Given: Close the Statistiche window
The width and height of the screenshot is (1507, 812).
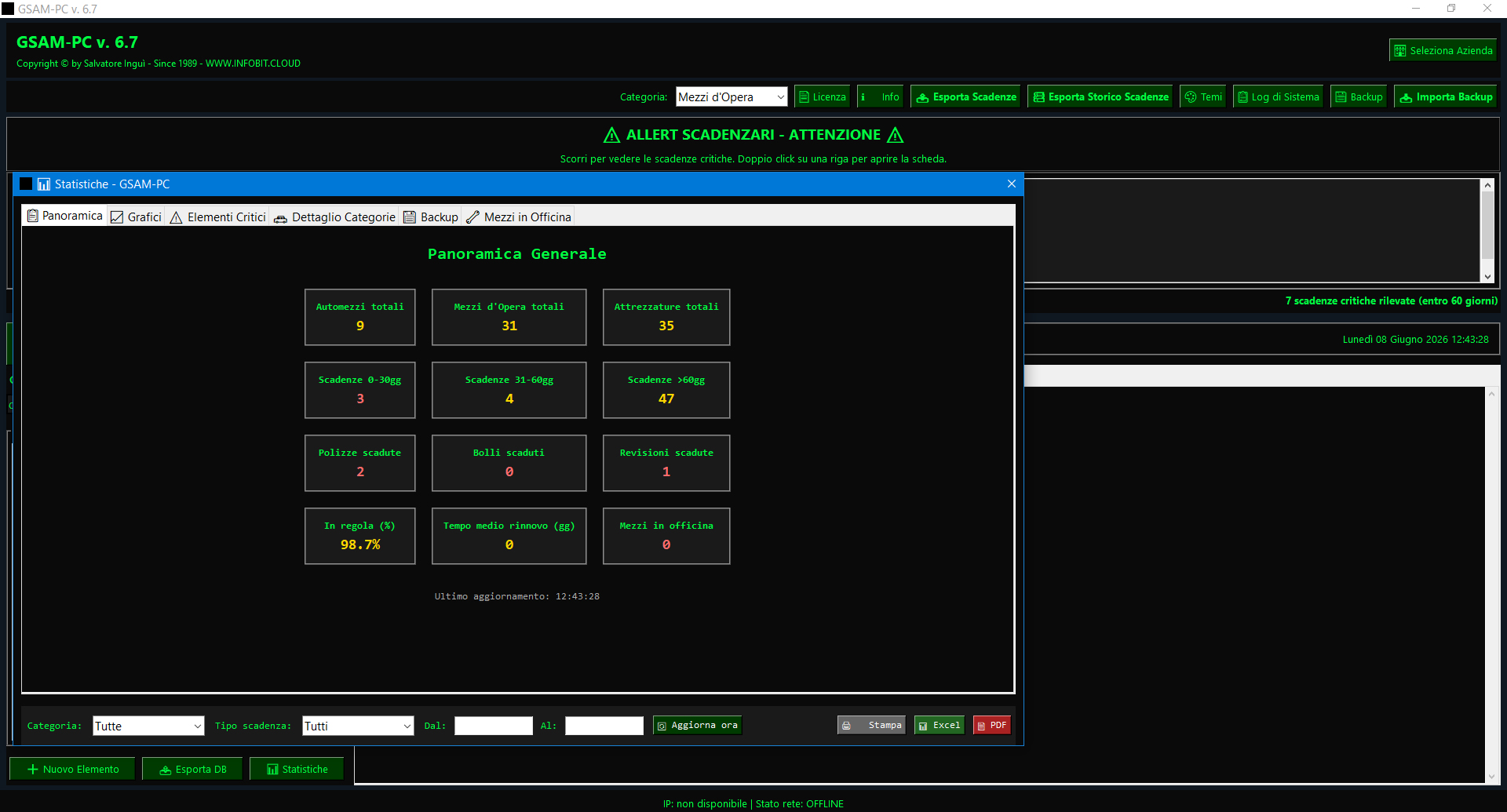Looking at the screenshot, I should tap(1012, 184).
